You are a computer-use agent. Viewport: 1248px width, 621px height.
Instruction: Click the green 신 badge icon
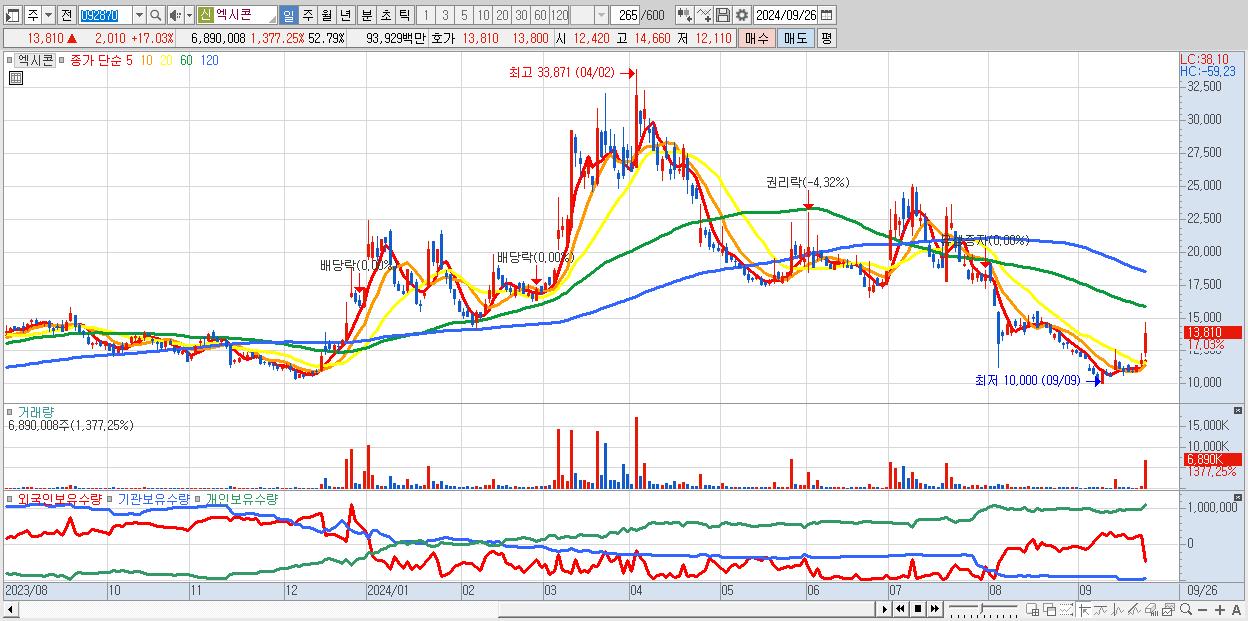click(205, 15)
